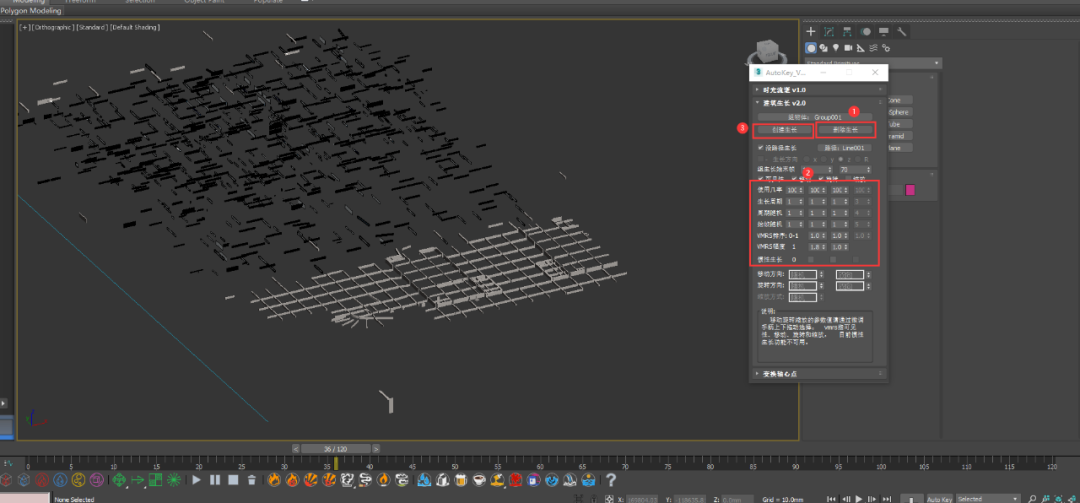This screenshot has width=1080, height=503.
Task: Toggle the path growth checkbox beside Line001
Action: pyautogui.click(x=760, y=147)
